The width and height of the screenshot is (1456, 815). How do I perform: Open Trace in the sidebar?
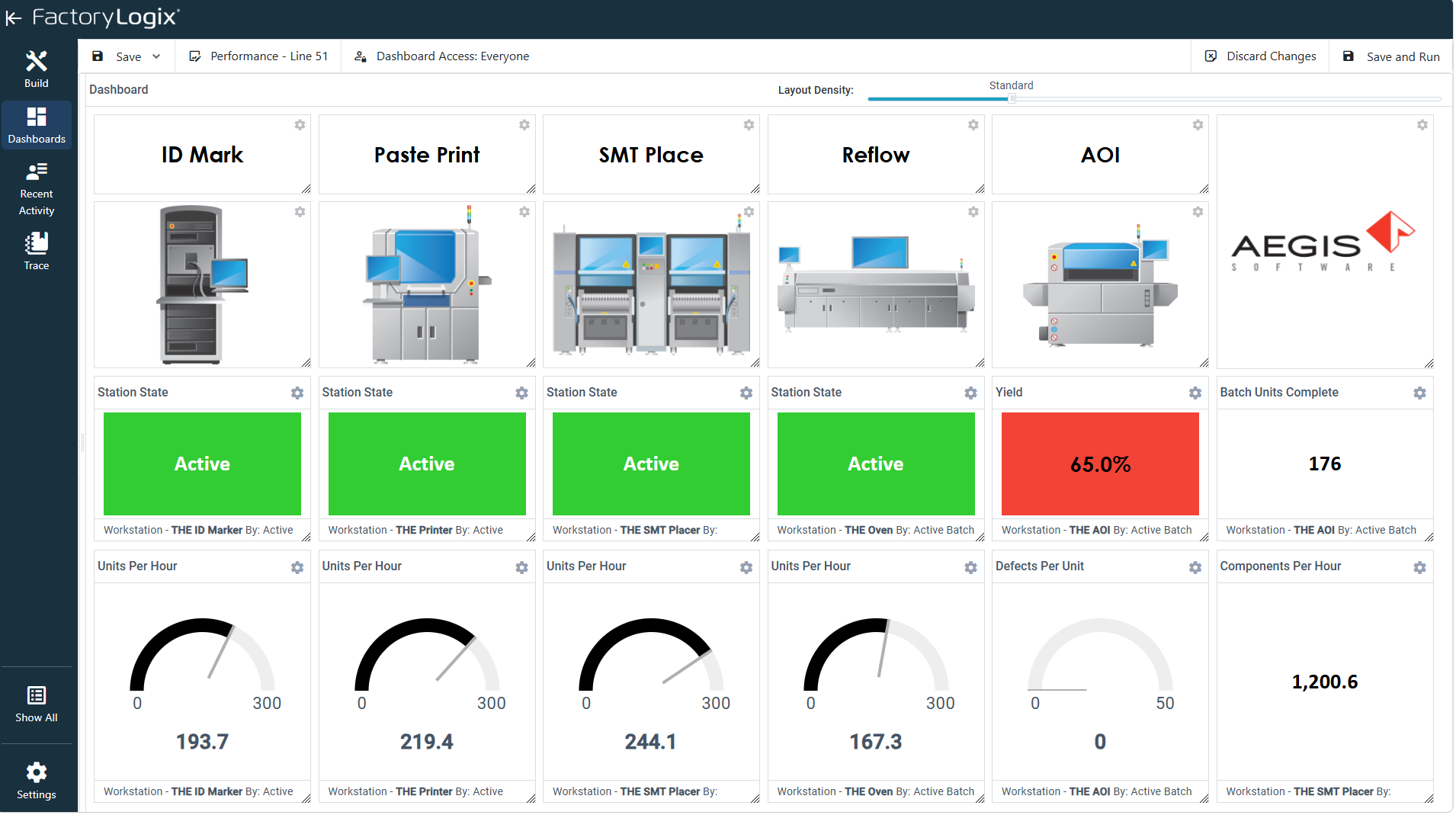click(37, 251)
